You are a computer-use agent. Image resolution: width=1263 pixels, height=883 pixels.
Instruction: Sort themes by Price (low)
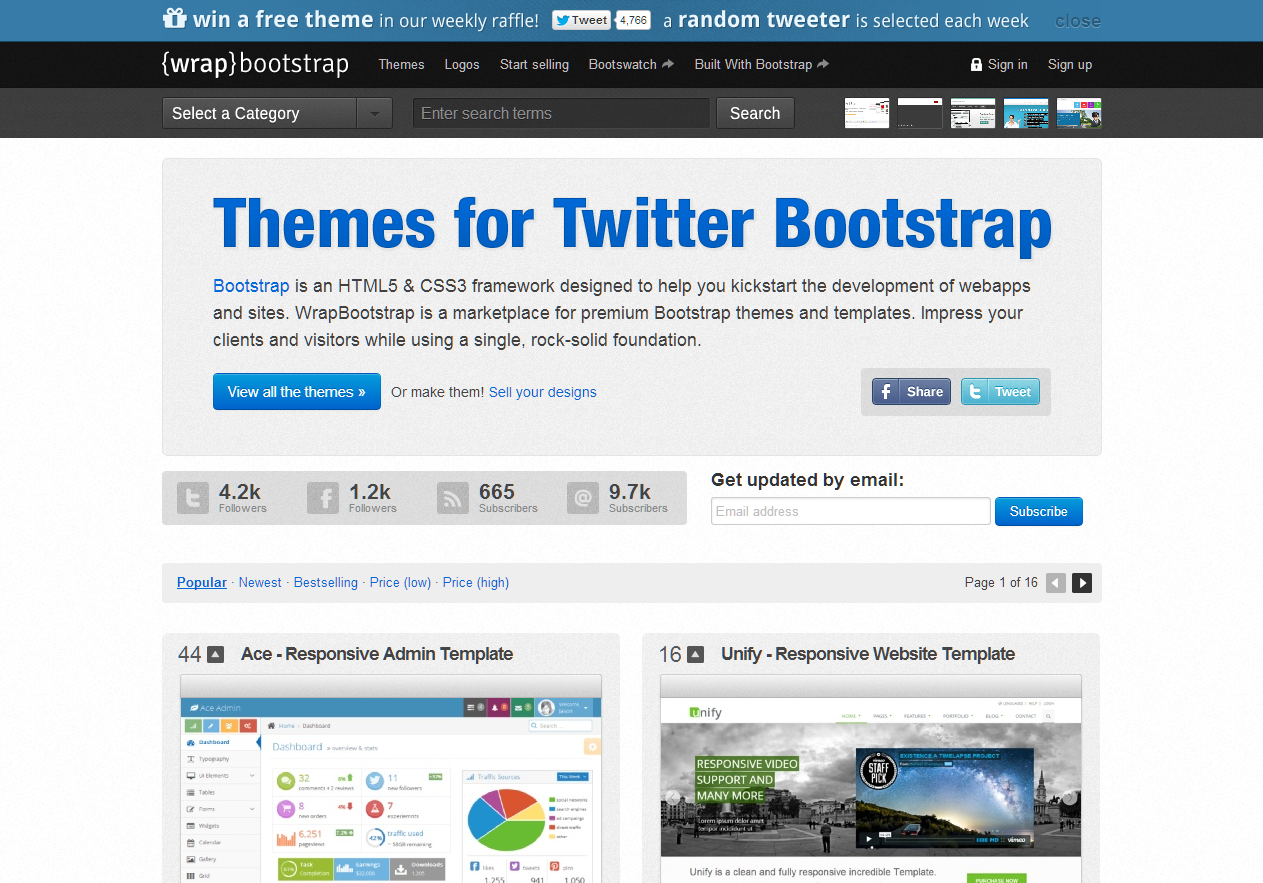[400, 582]
